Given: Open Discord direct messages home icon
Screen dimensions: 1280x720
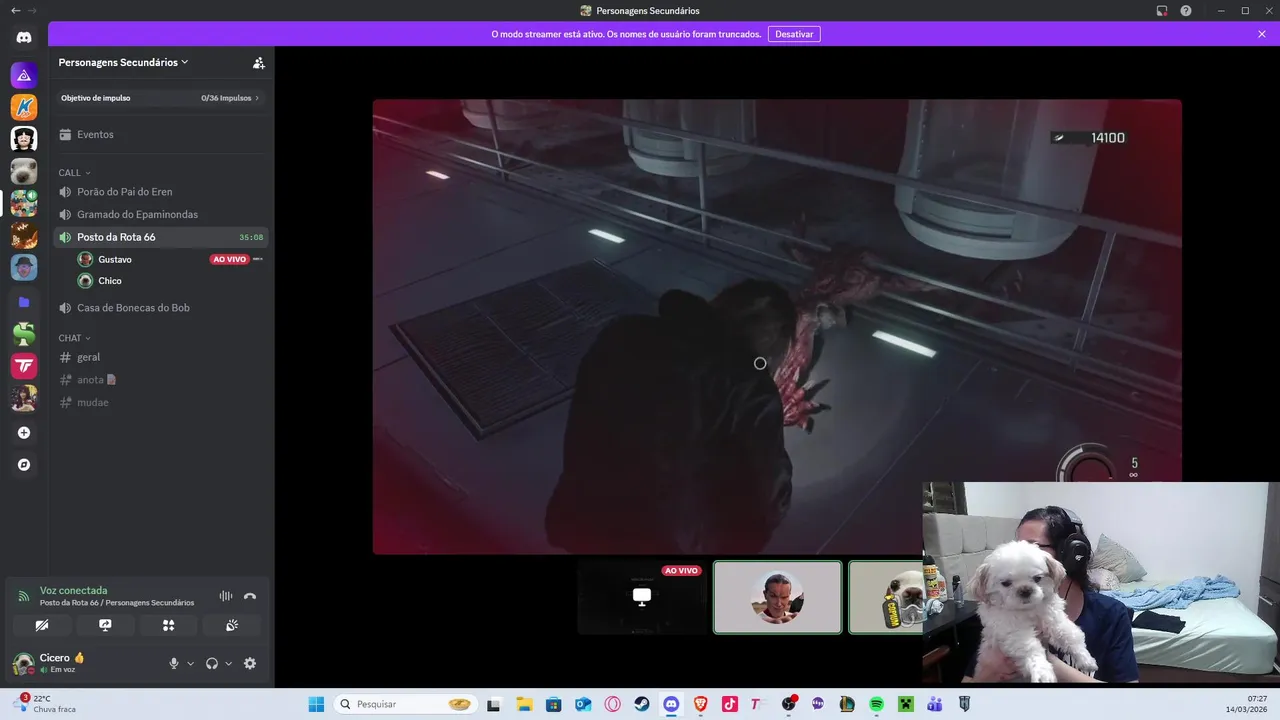Looking at the screenshot, I should click(24, 38).
